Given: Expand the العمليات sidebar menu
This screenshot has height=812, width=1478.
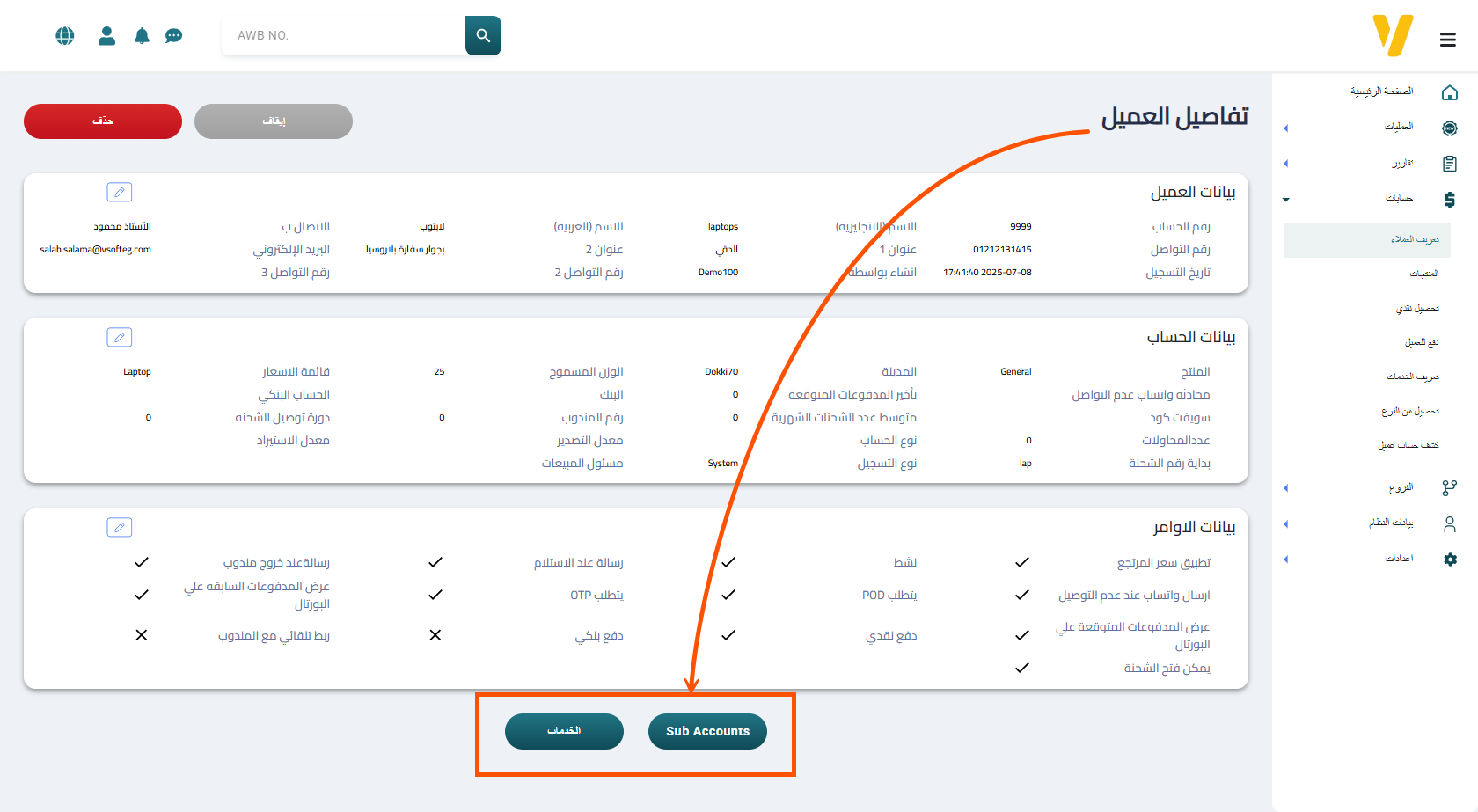Looking at the screenshot, I should (x=1399, y=128).
